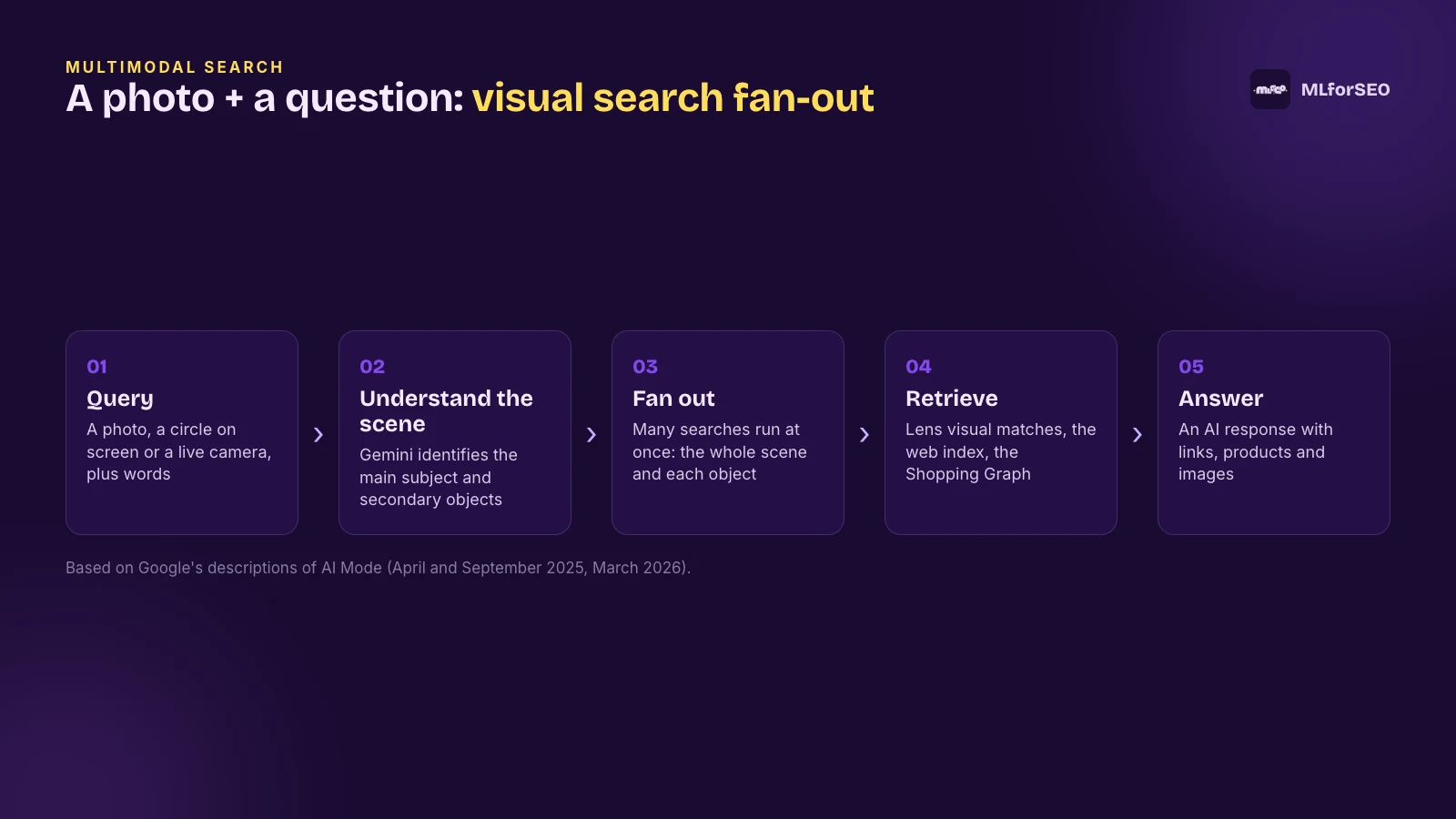Image resolution: width=1456 pixels, height=819 pixels.
Task: Click the 'Retrieve' card heading
Action: point(952,399)
